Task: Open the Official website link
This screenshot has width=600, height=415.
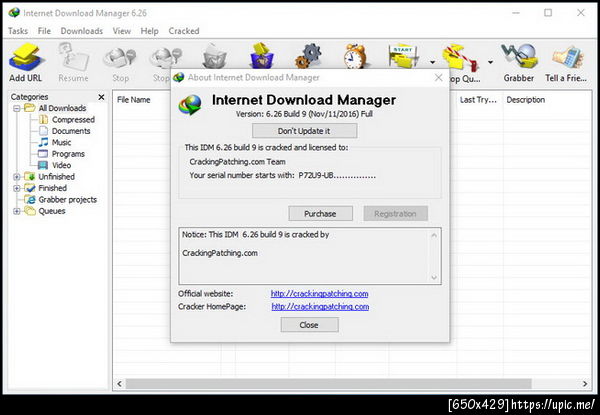Action: point(320,294)
